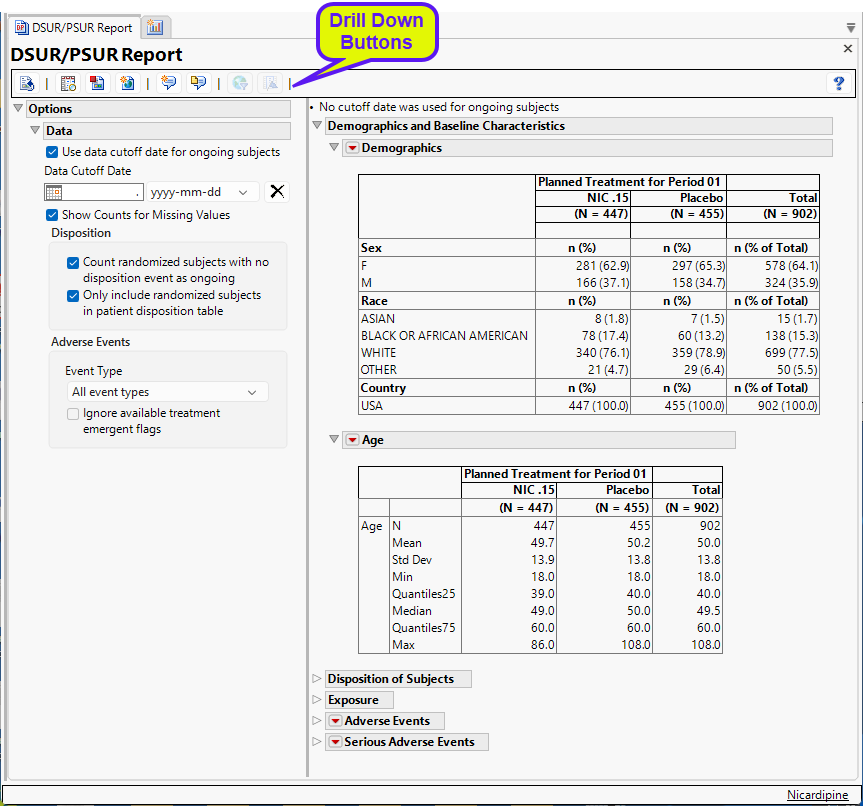This screenshot has width=863, height=806.
Task: Toggle Show Counts for Missing Values checkbox
Action: coord(52,215)
